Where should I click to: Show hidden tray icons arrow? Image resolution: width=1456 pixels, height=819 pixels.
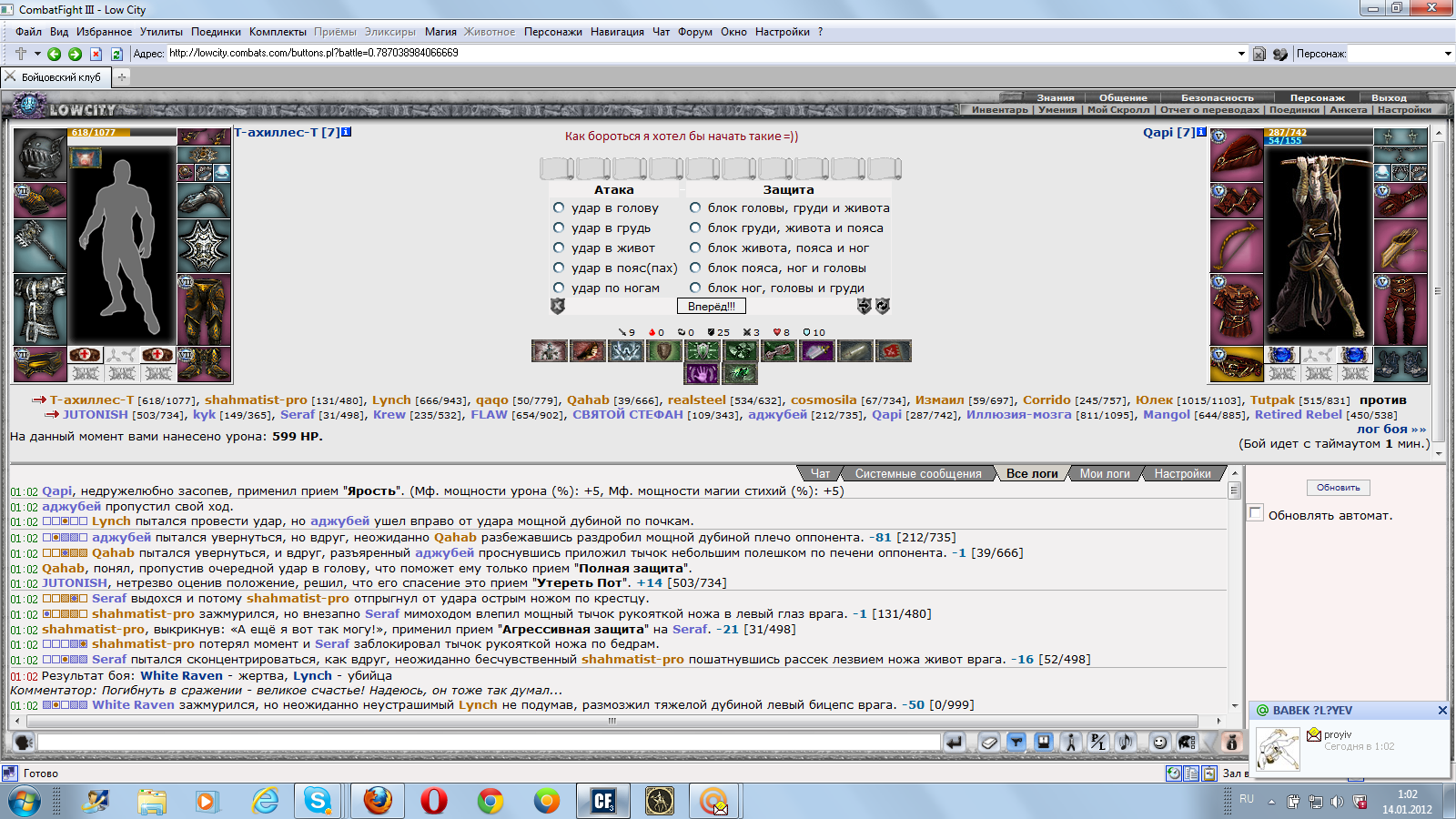coord(1271,802)
